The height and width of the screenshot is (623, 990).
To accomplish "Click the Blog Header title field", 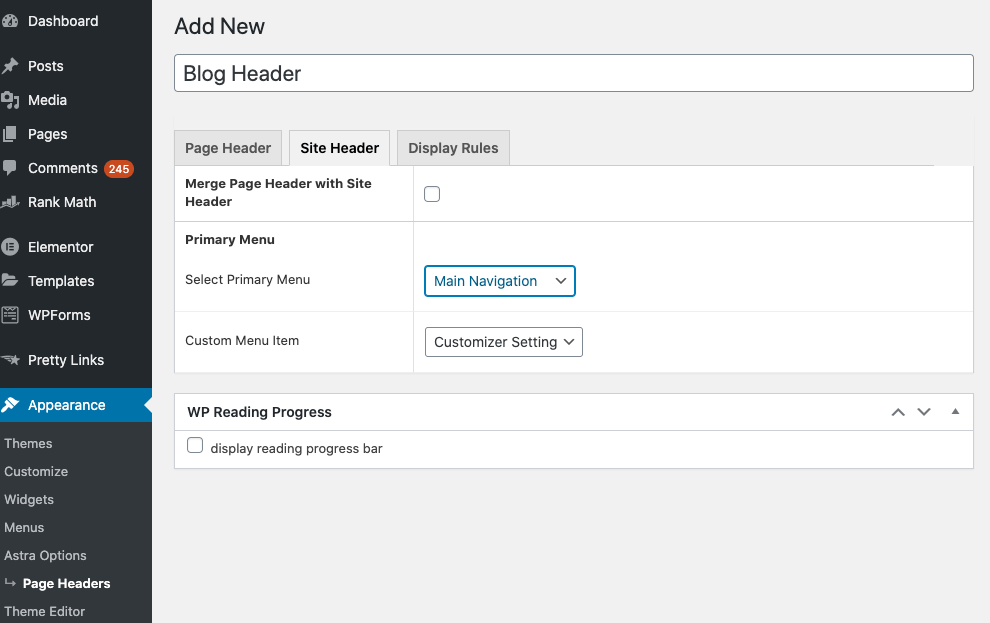I will coord(574,73).
